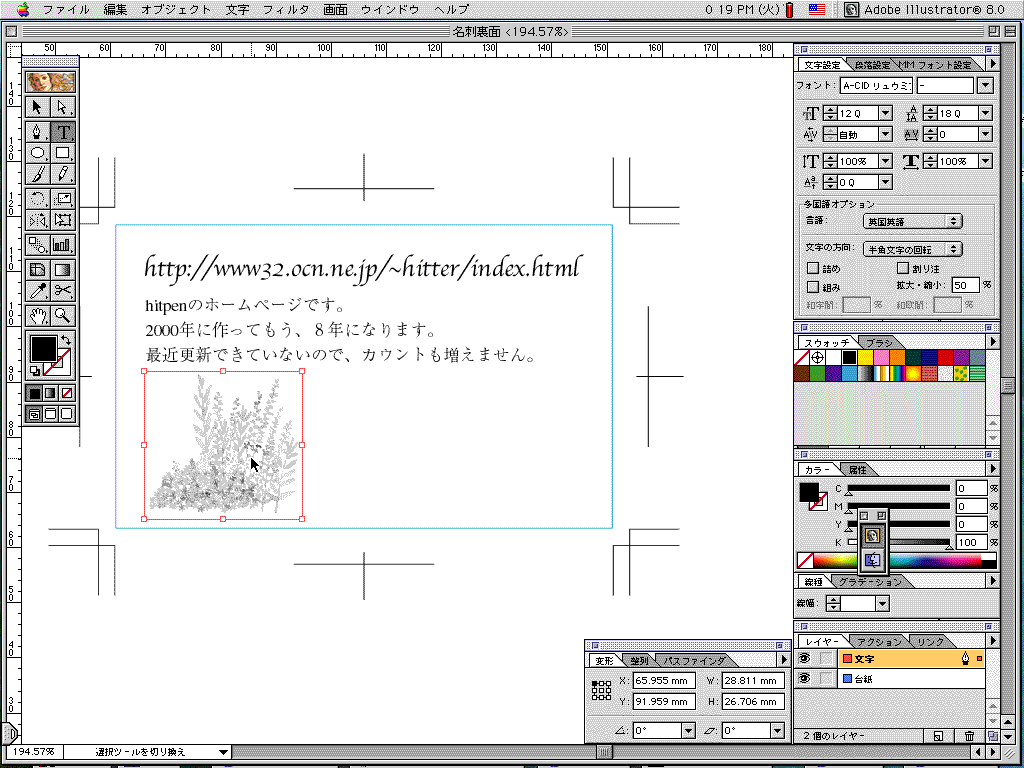
Task: Open the 線幅 stroke weight dropdown arrow
Action: click(x=882, y=603)
